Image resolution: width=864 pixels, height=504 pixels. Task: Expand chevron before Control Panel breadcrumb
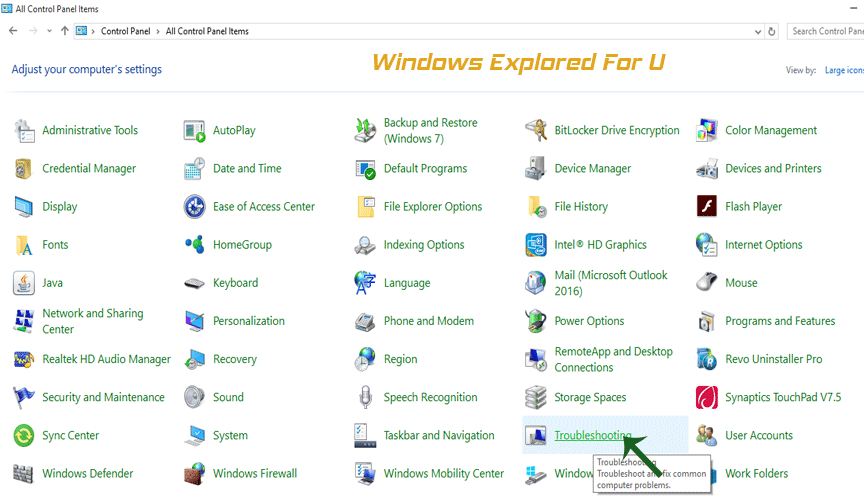tap(93, 31)
